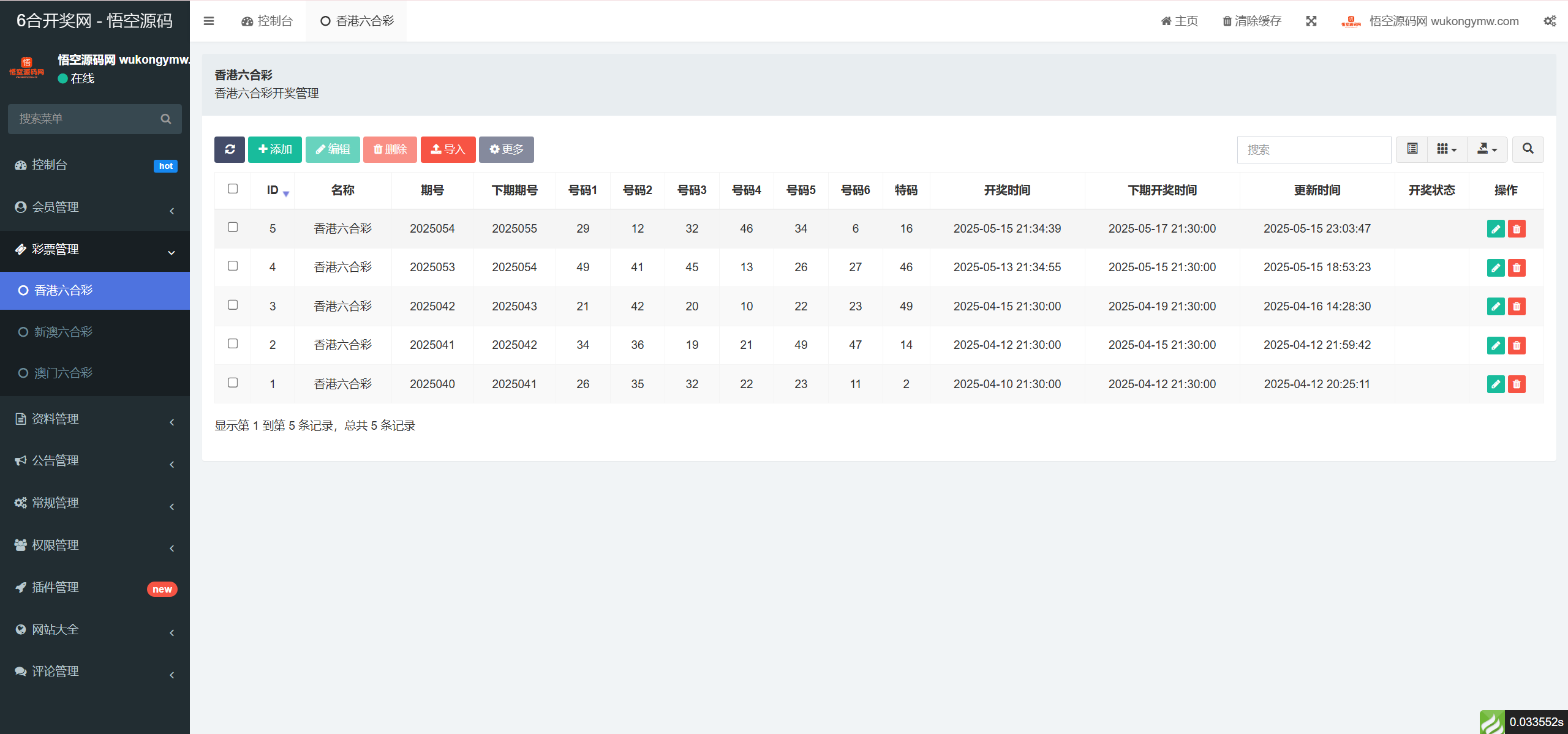Click the 导入 import button

click(x=448, y=149)
